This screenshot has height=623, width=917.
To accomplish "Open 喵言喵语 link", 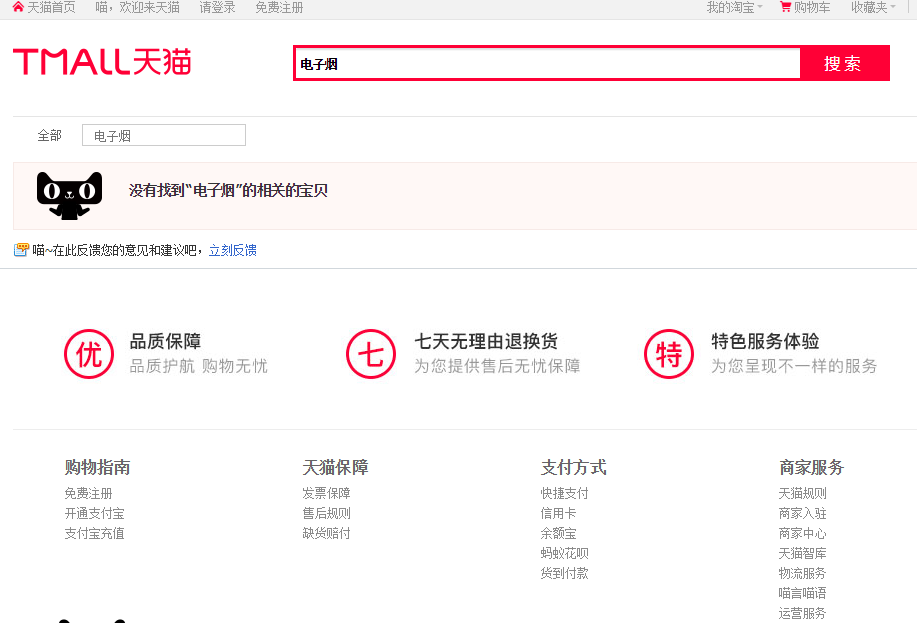I will point(802,593).
